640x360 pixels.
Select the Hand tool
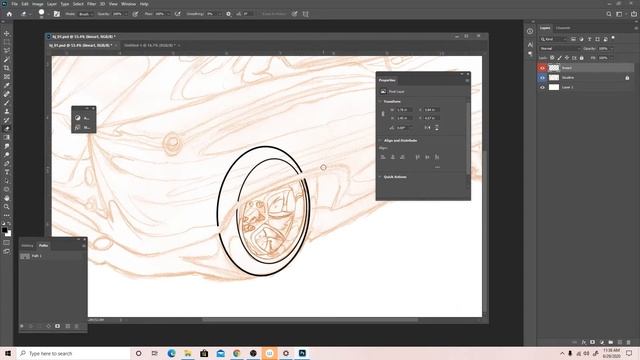(x=7, y=198)
